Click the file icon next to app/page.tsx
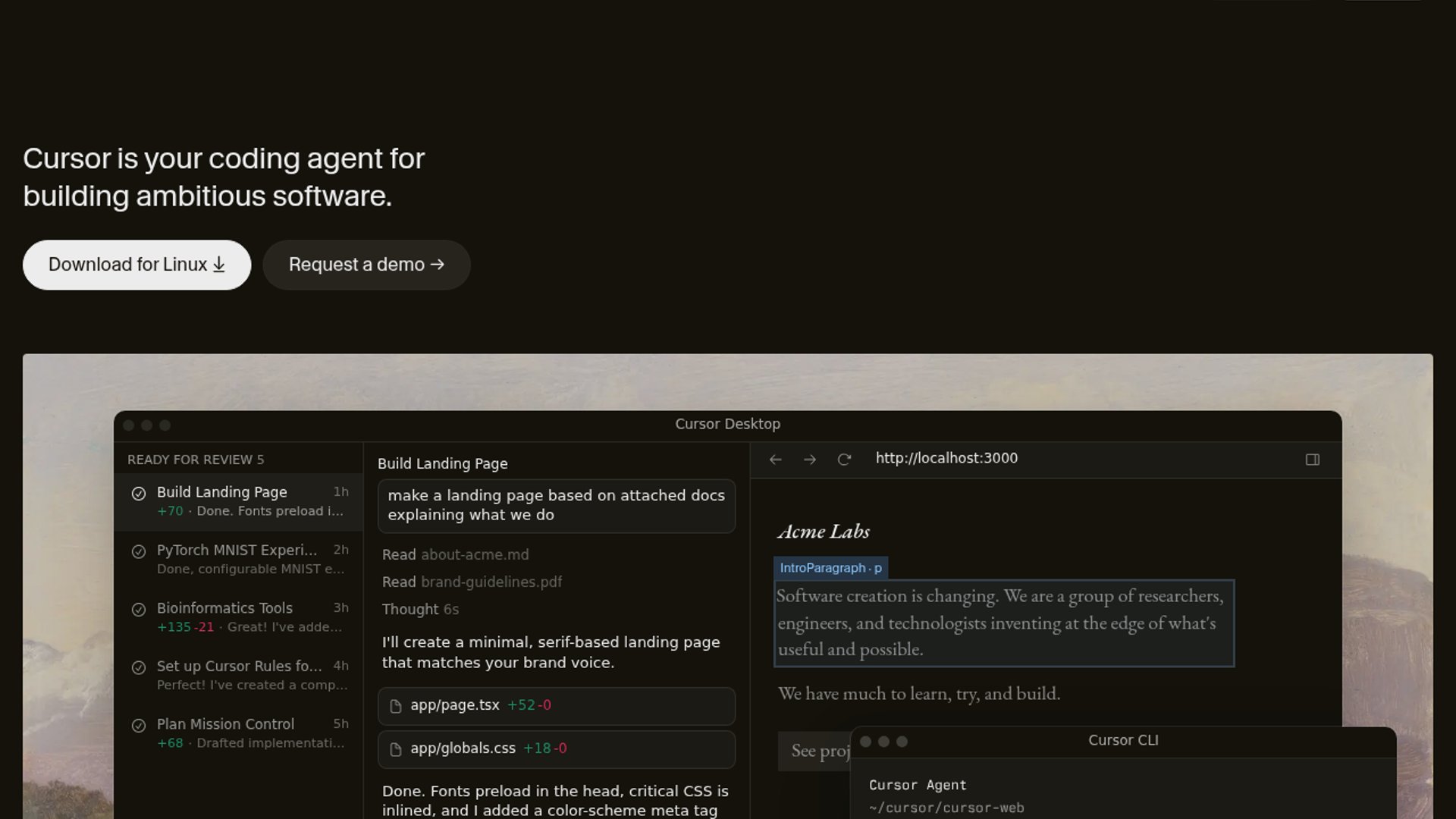 click(x=395, y=706)
